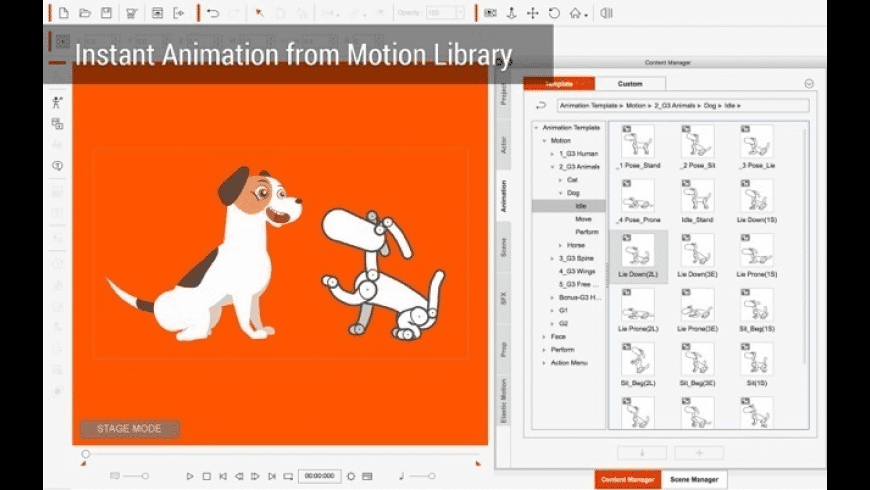
Task: Stop the playback
Action: pos(206,476)
